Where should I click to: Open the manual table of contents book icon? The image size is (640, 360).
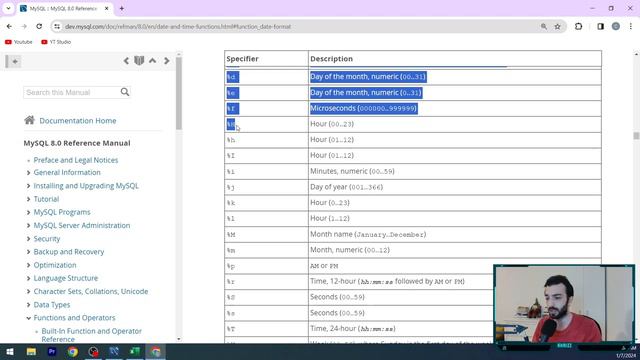pyautogui.click(x=139, y=61)
